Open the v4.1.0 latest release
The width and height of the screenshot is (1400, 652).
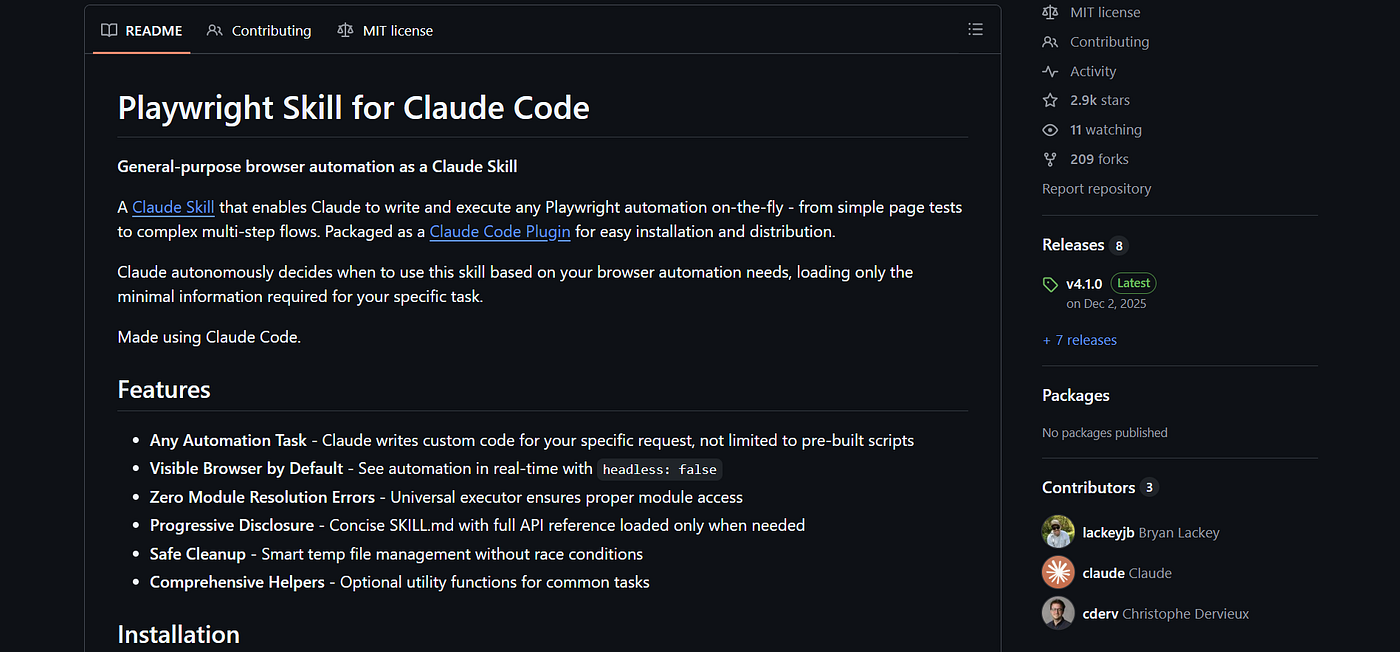pyautogui.click(x=1083, y=283)
